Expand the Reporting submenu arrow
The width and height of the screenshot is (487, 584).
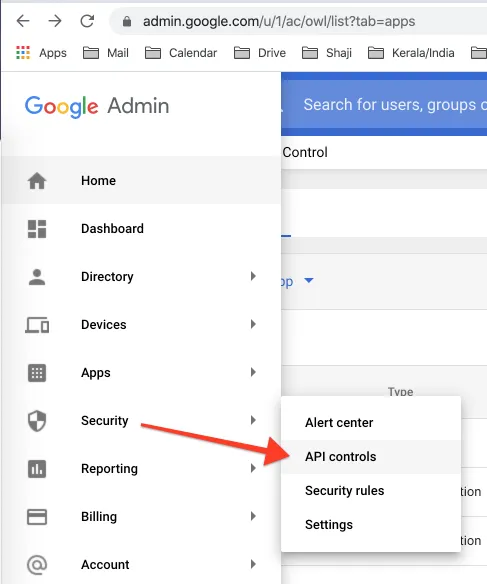coord(253,468)
